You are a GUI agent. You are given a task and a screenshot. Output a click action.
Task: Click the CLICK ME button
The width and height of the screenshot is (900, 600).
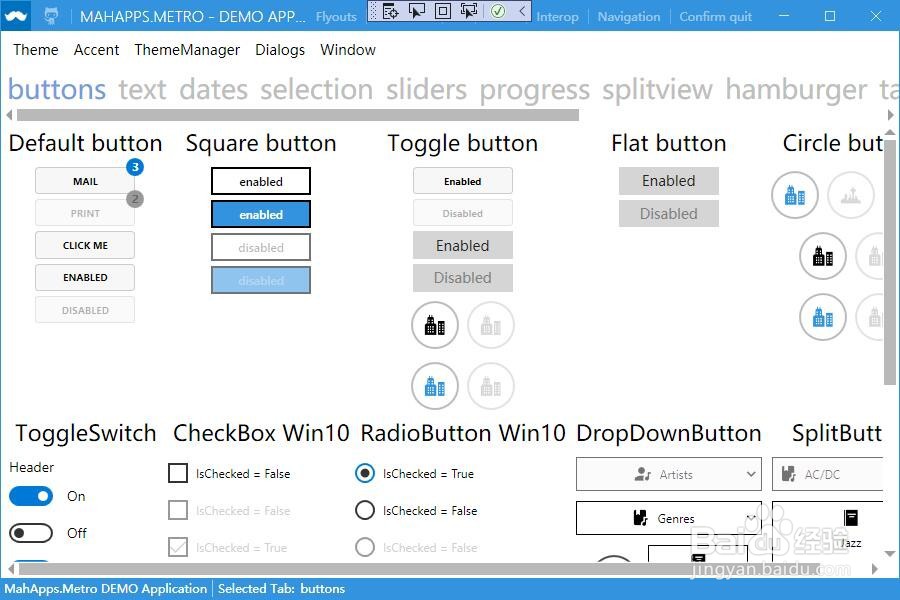click(85, 245)
